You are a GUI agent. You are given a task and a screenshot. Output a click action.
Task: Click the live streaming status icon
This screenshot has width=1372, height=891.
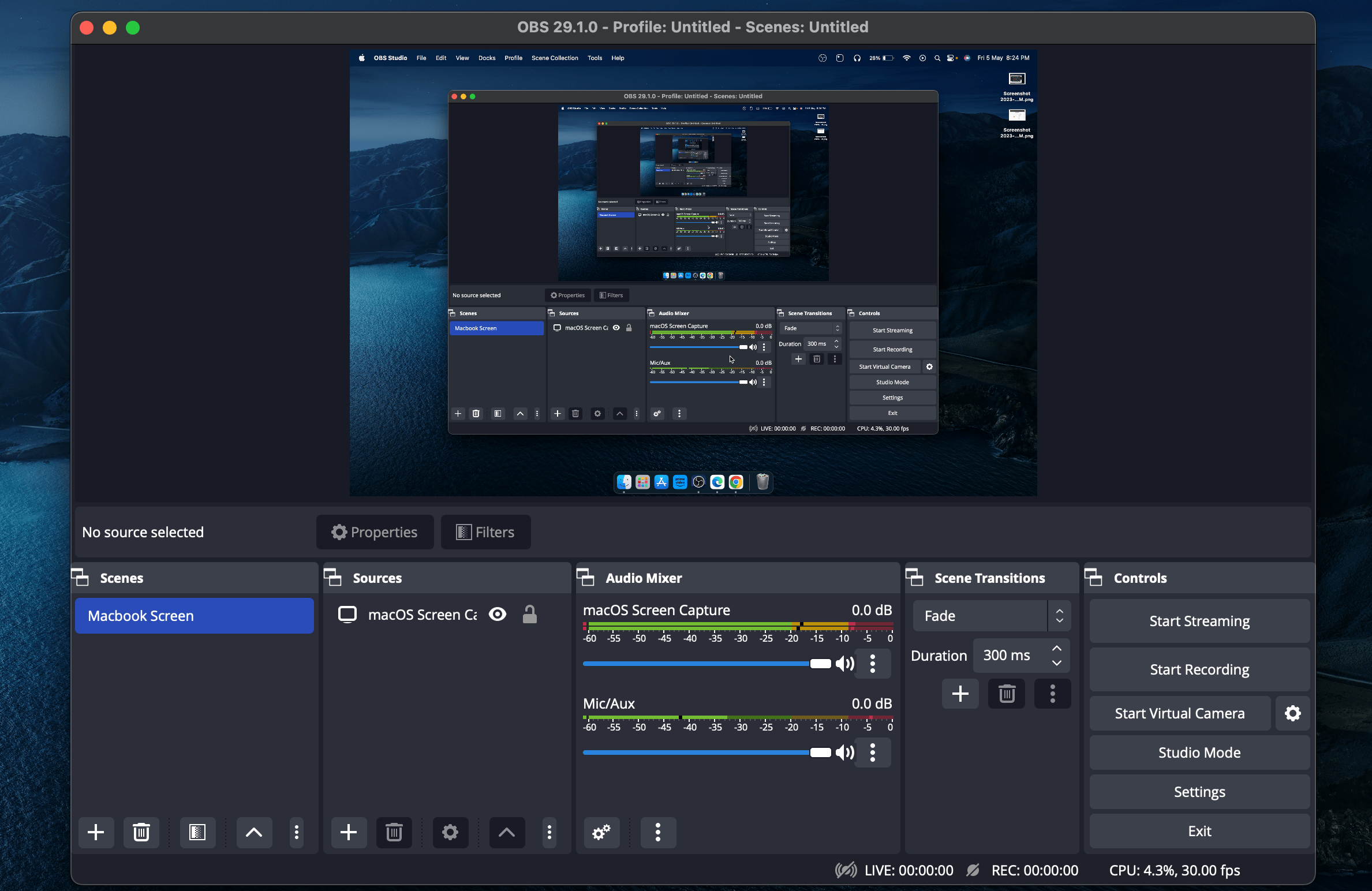pyautogui.click(x=846, y=870)
